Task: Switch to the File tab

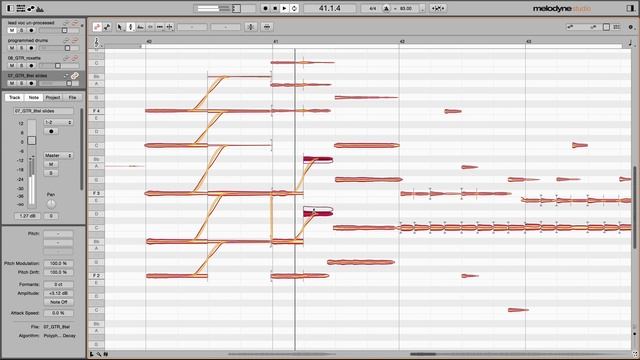Action: 72,97
